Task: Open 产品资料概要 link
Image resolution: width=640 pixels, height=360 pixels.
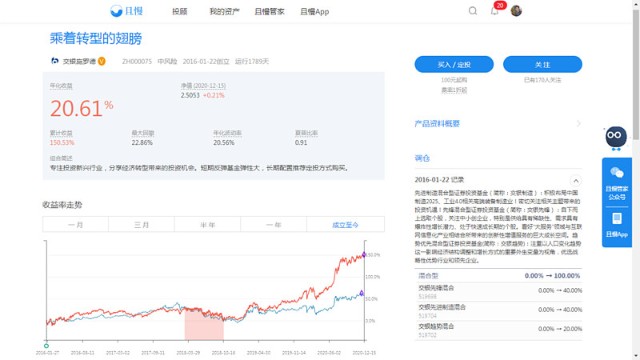Action: (437, 124)
